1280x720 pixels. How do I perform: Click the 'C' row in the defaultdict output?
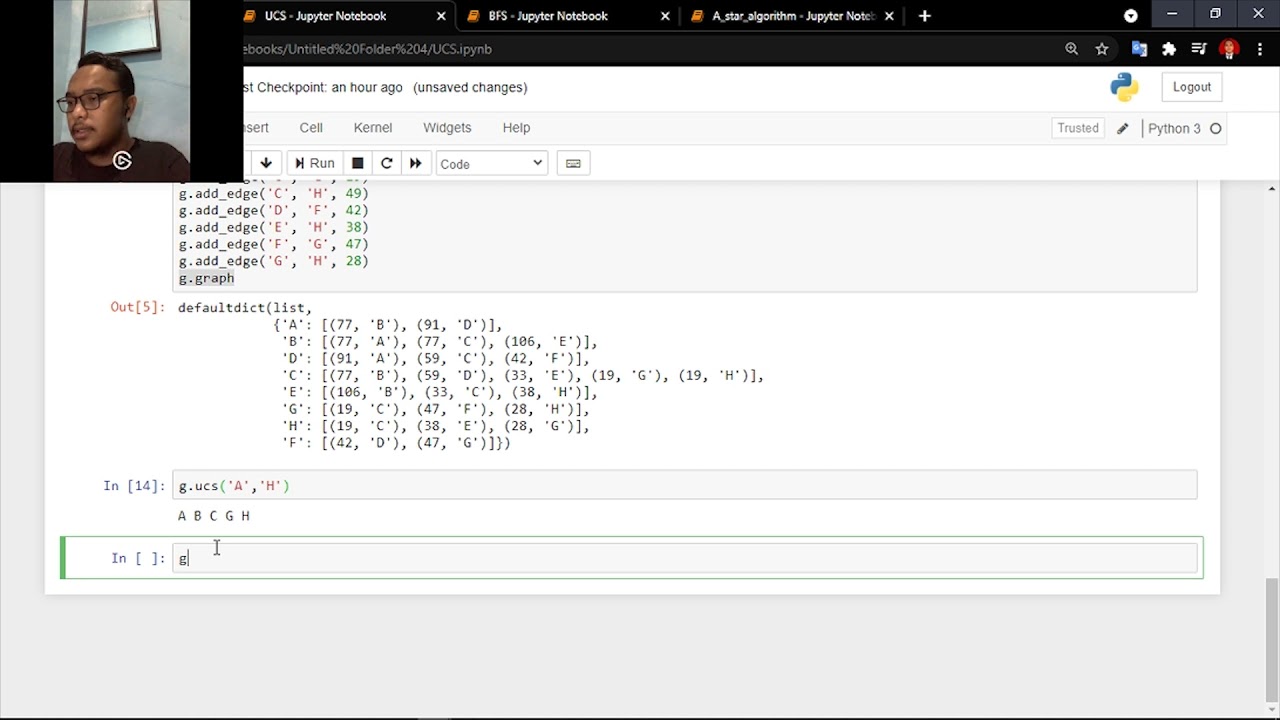coord(523,375)
